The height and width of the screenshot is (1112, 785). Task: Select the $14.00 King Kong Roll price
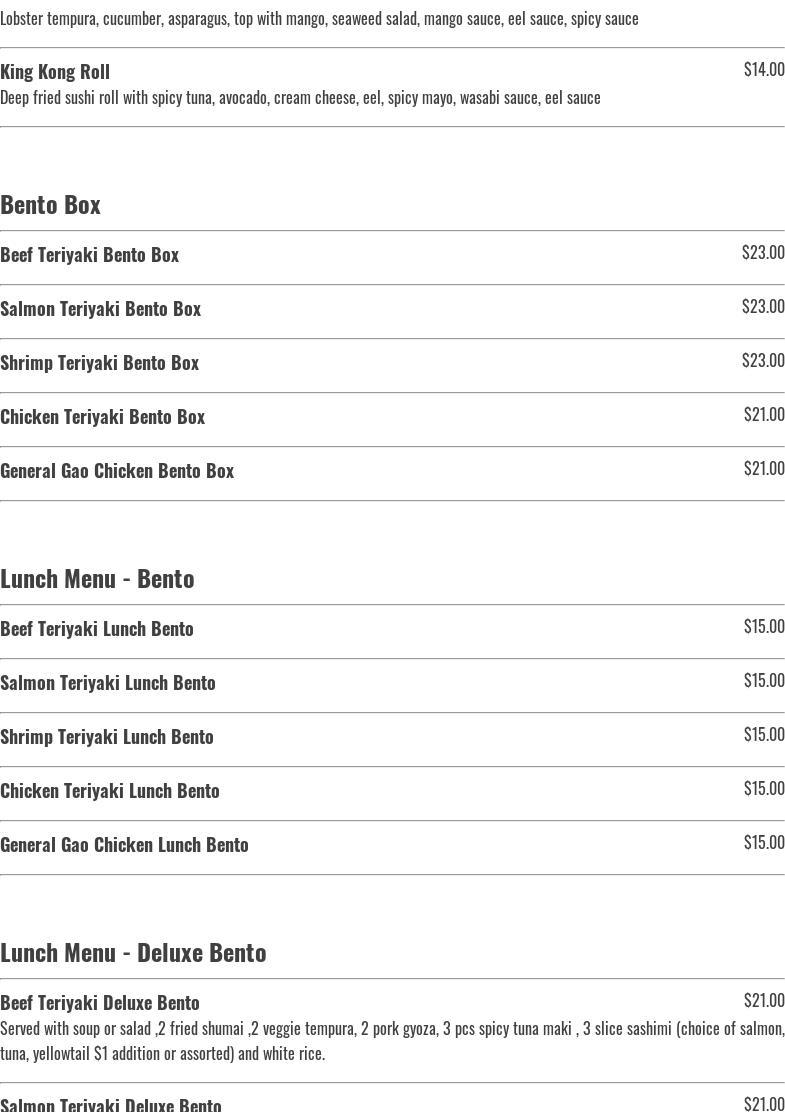click(x=763, y=69)
